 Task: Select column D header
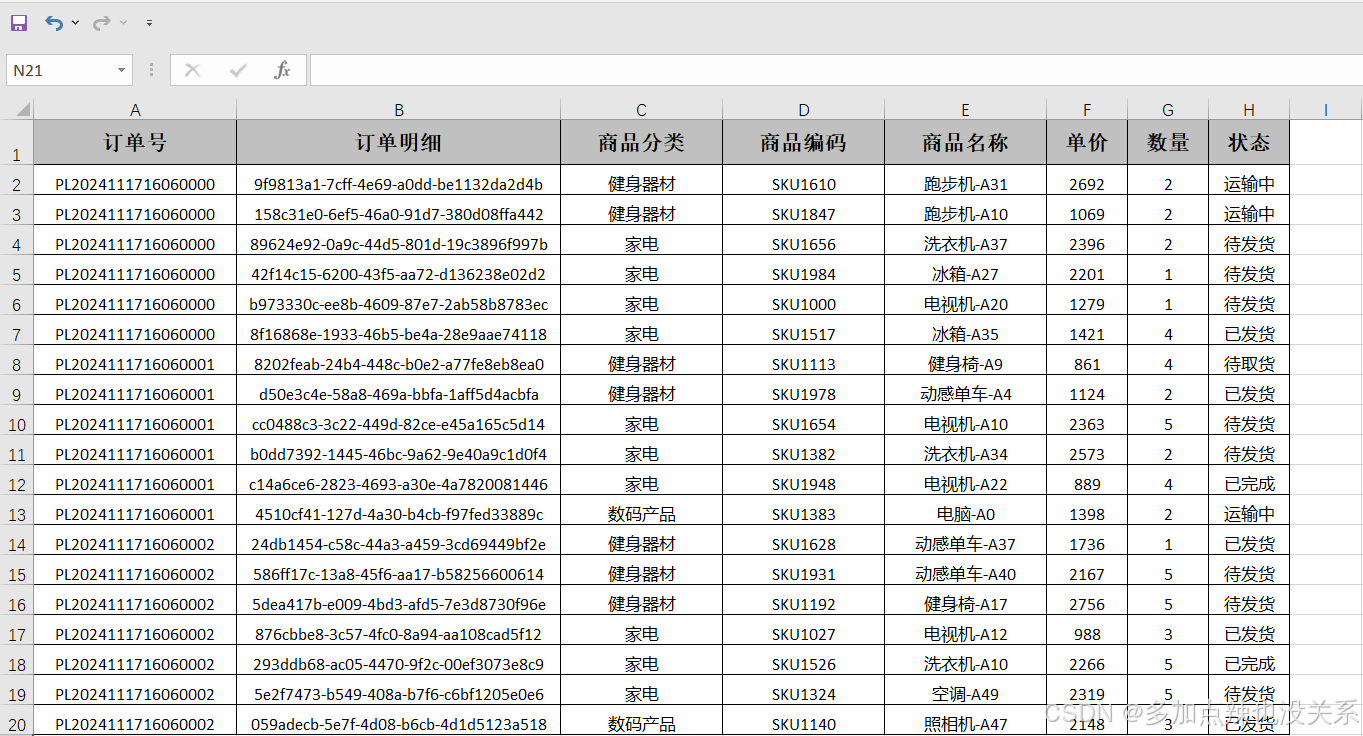pos(803,110)
